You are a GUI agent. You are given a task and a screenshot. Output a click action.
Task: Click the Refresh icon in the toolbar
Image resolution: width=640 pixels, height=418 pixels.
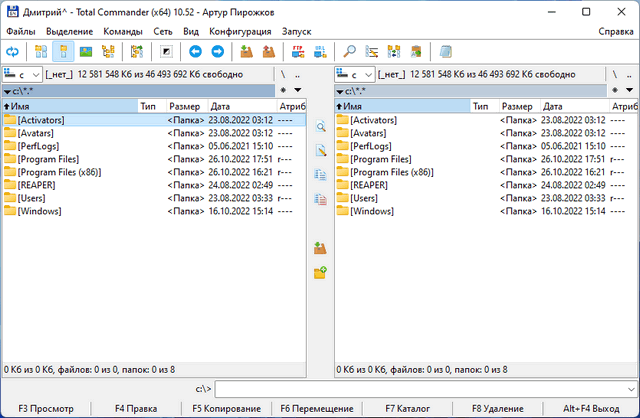(x=12, y=51)
